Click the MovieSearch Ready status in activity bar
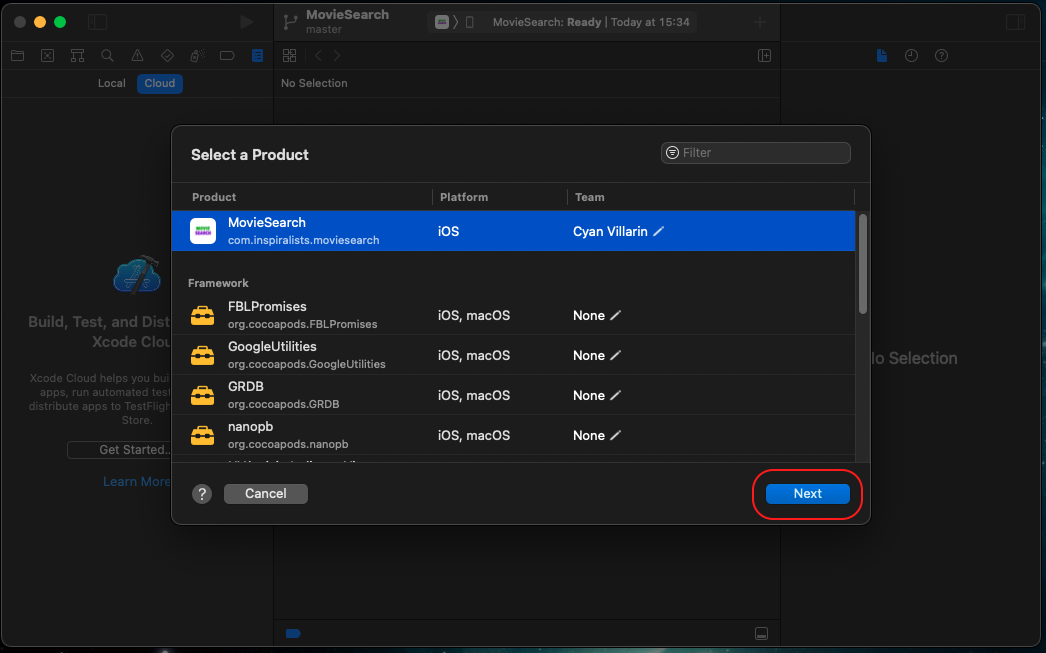1046x653 pixels. pos(591,22)
